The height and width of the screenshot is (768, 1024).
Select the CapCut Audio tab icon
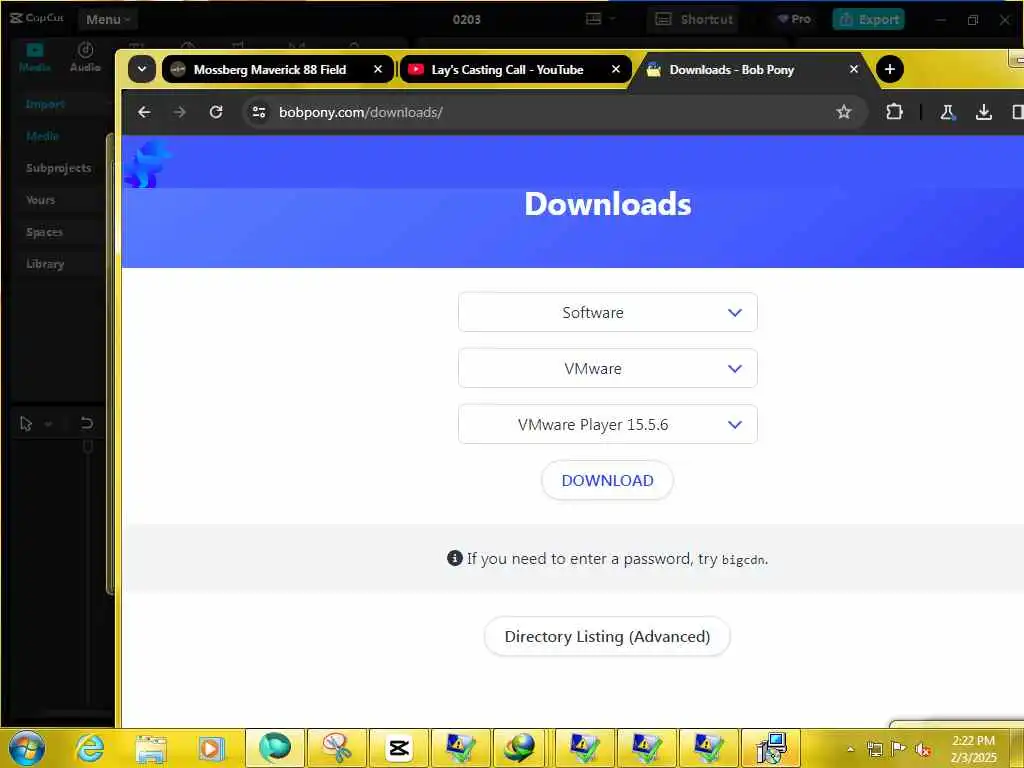86,57
